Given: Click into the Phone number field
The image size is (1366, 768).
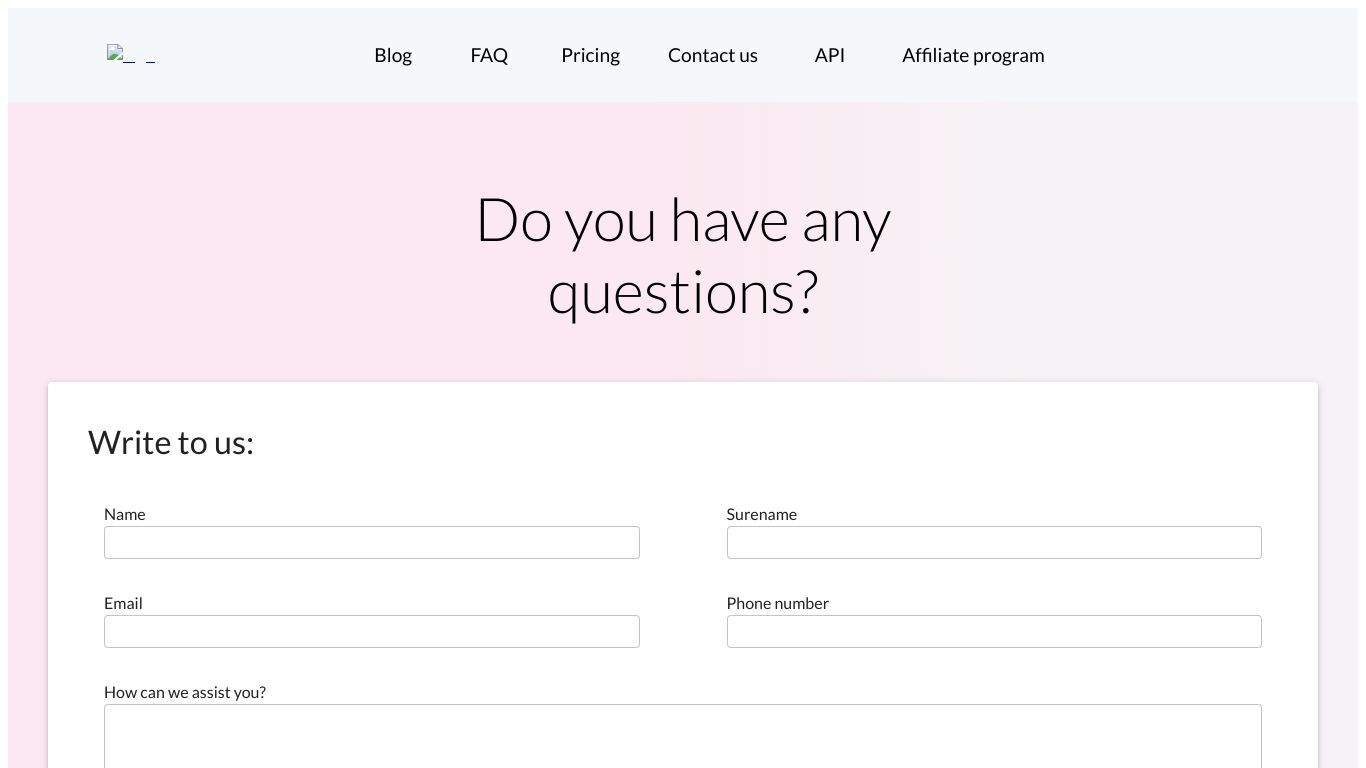Looking at the screenshot, I should pos(994,631).
